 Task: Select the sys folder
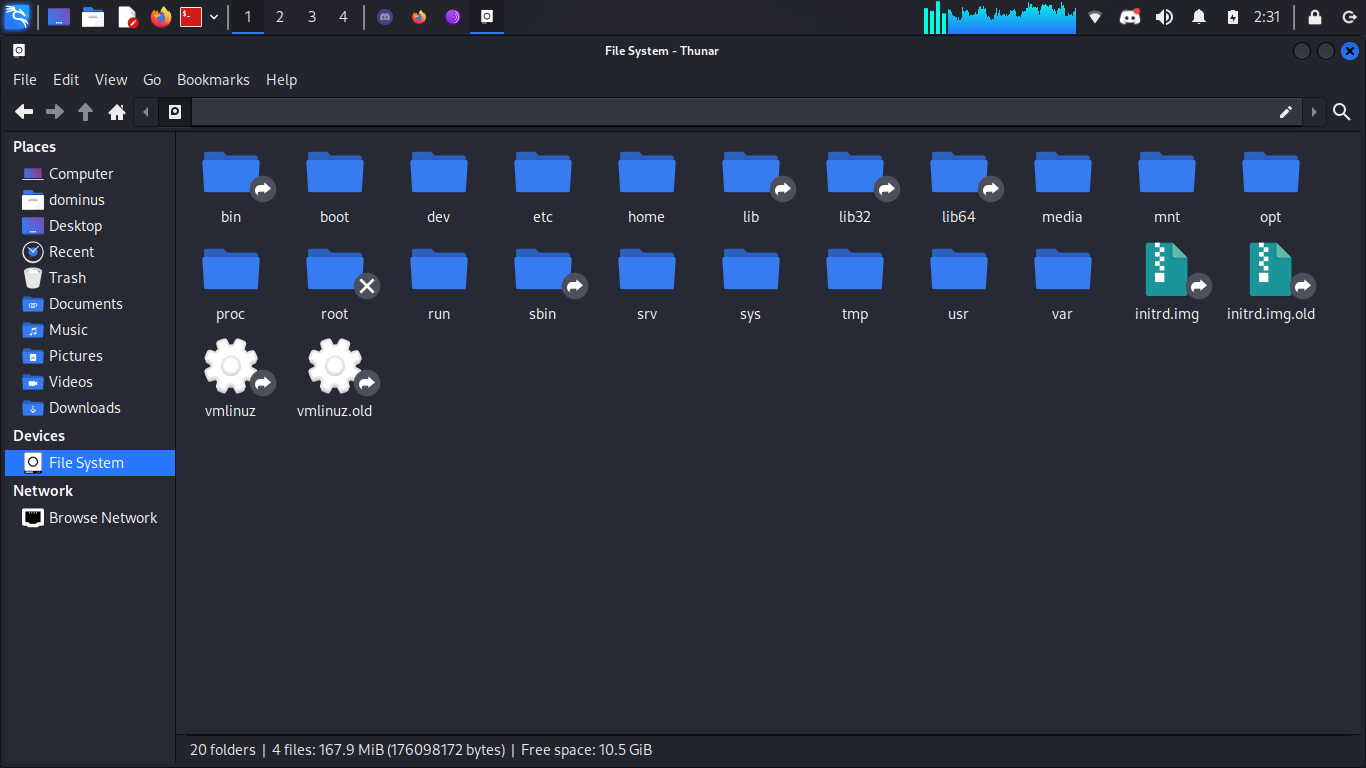click(751, 270)
